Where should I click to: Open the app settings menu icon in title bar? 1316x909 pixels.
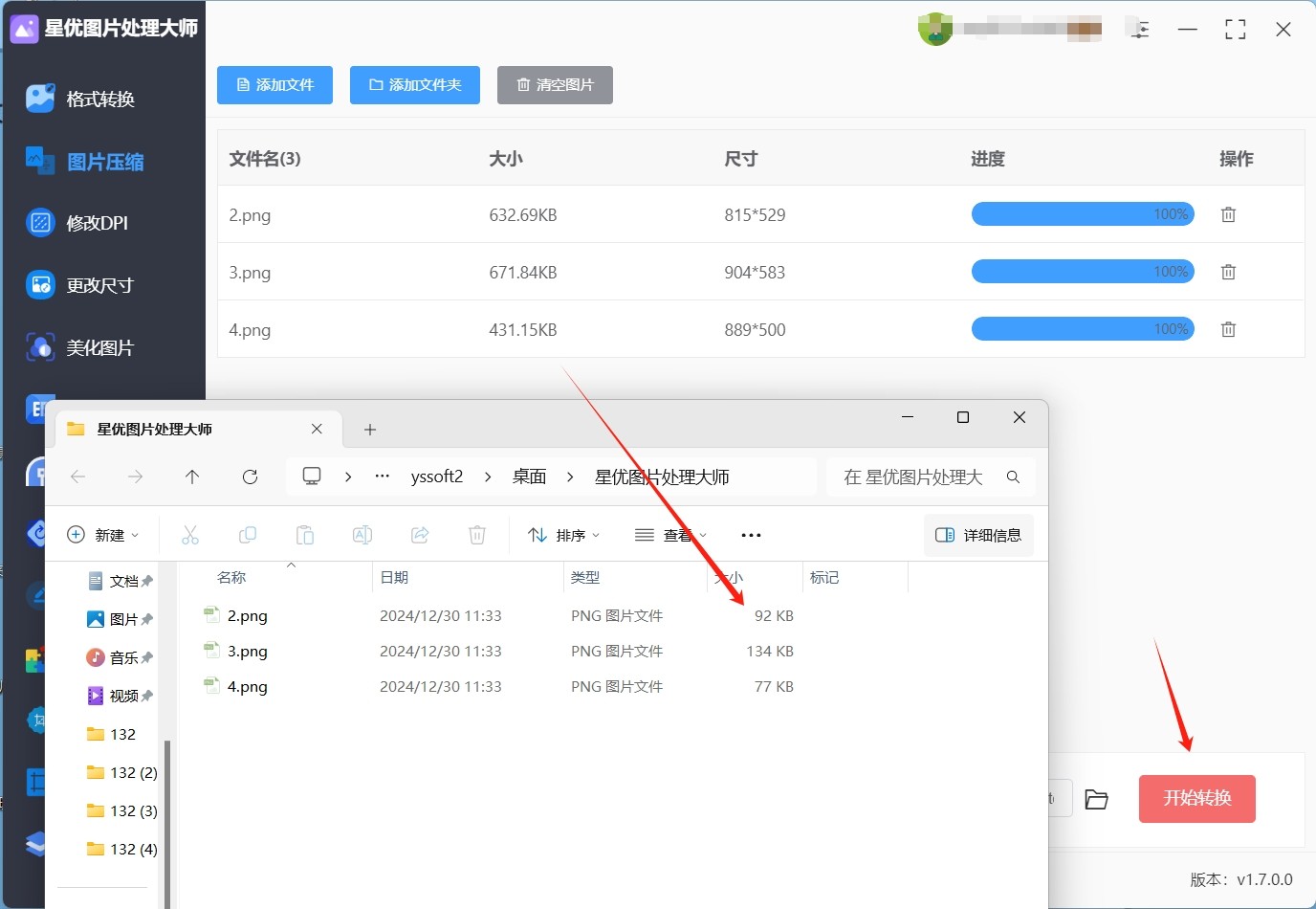pos(1139,30)
